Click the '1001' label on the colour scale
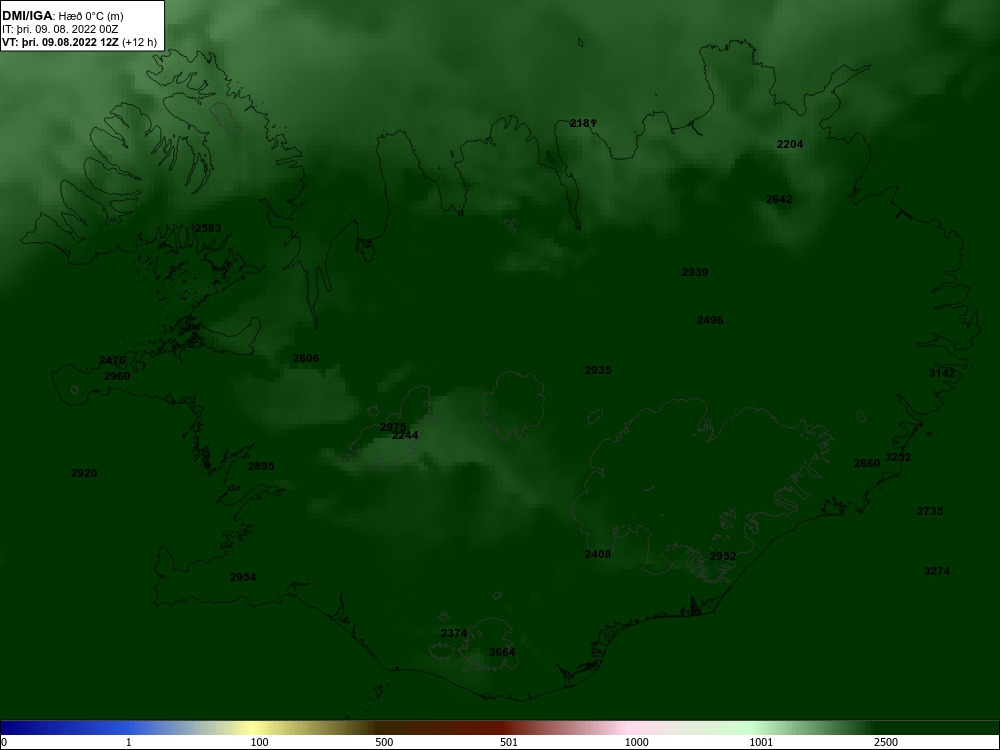Viewport: 1000px width, 750px height. (x=761, y=742)
